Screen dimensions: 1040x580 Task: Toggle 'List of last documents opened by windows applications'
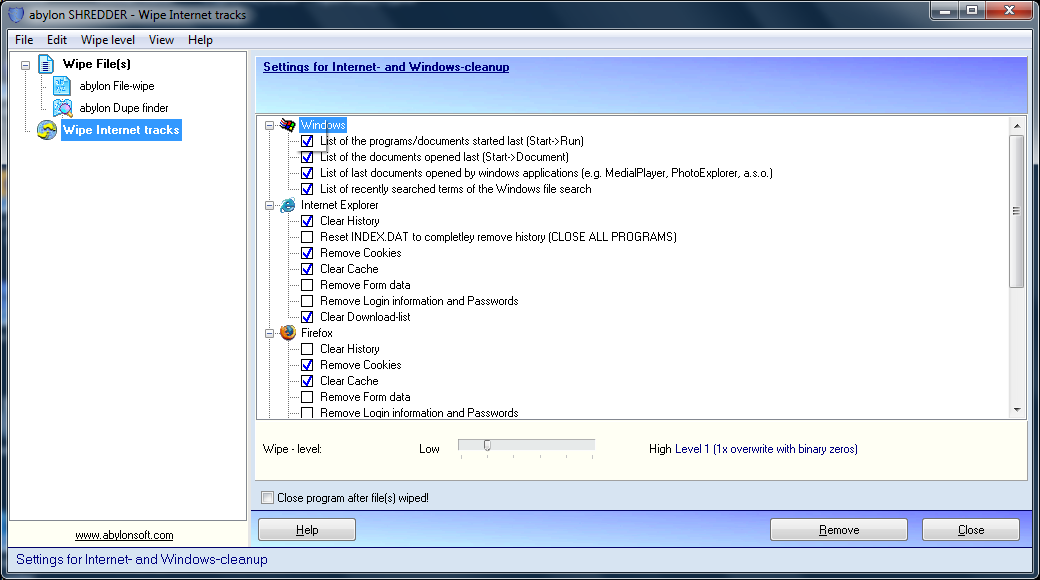tap(307, 173)
